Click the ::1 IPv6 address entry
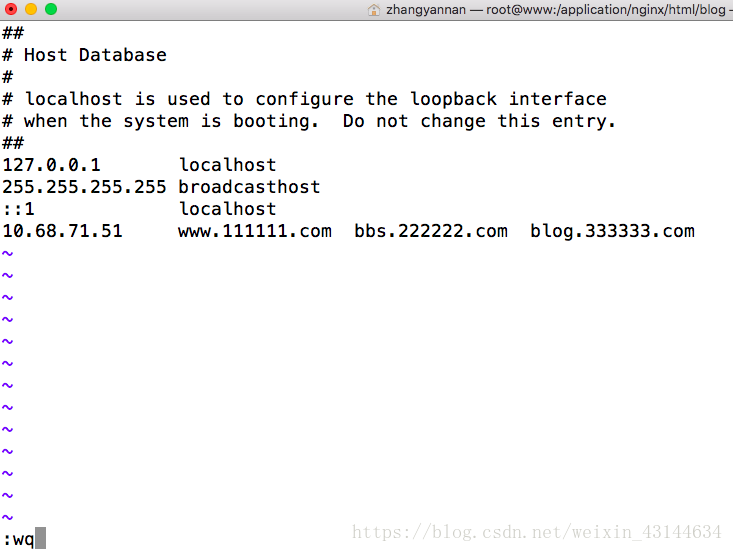 coord(19,209)
